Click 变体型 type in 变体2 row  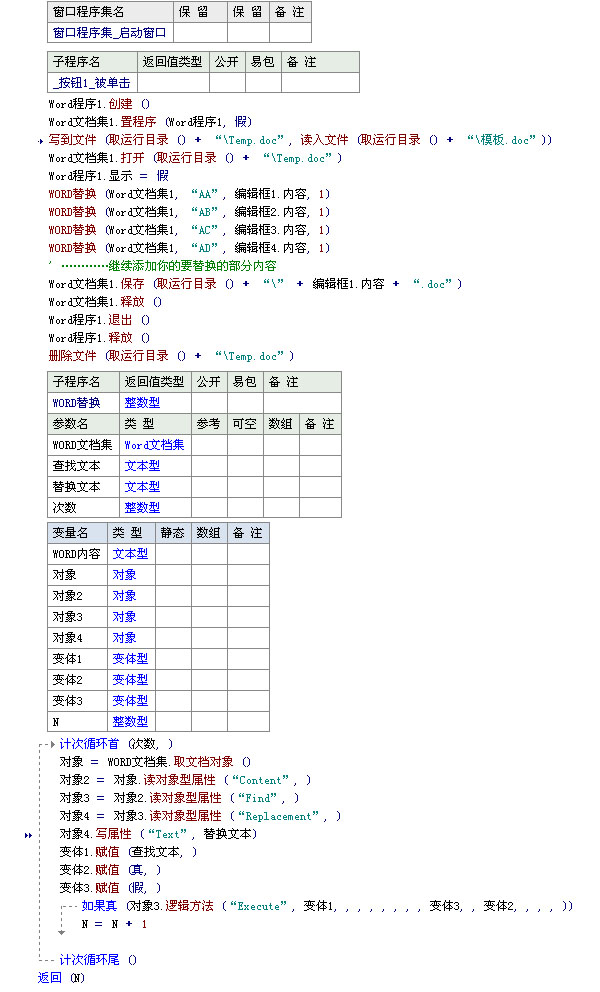click(131, 679)
